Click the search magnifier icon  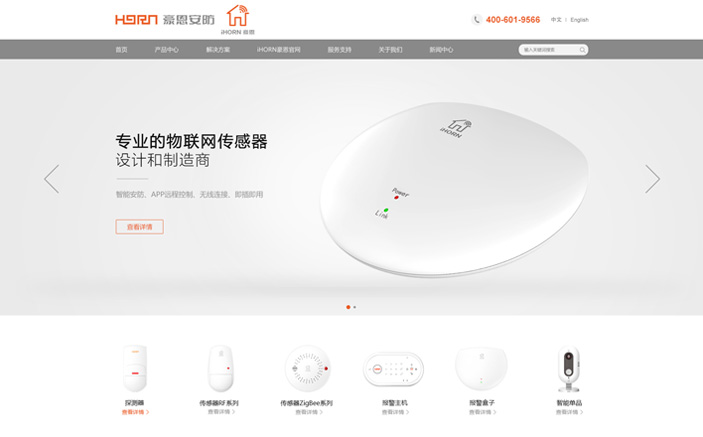[x=582, y=50]
